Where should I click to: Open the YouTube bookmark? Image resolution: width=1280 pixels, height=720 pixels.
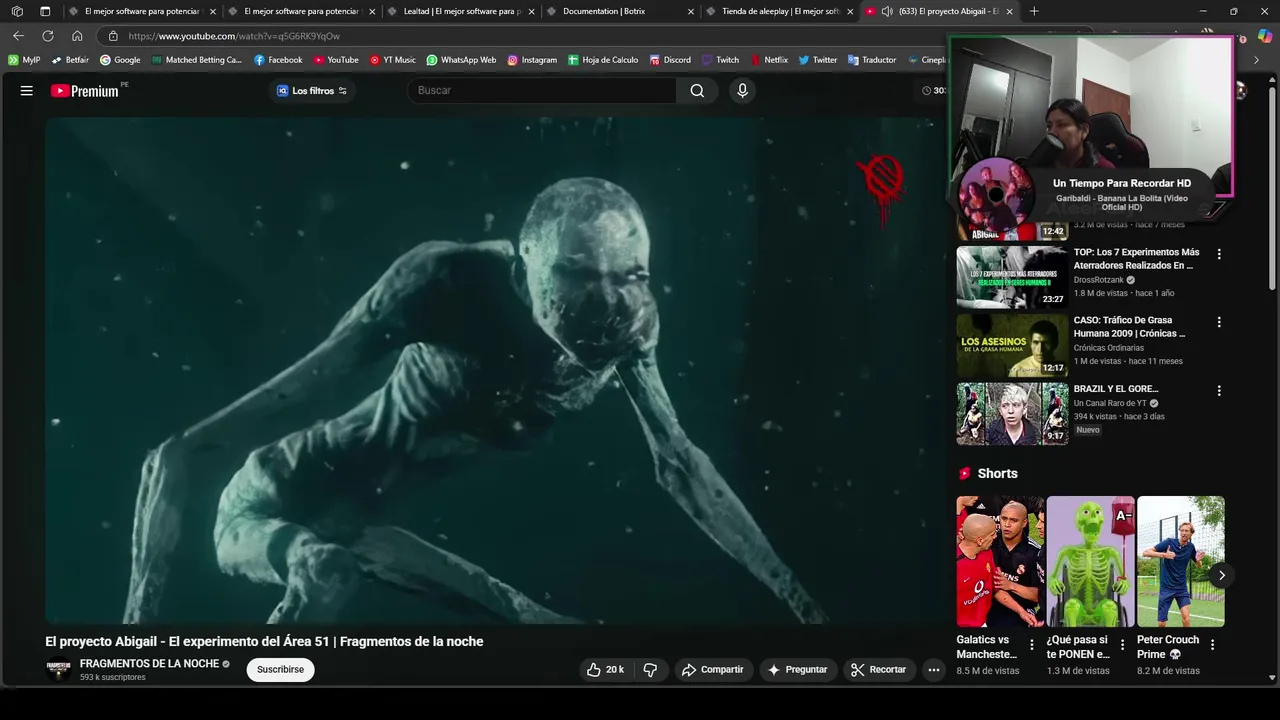336,60
